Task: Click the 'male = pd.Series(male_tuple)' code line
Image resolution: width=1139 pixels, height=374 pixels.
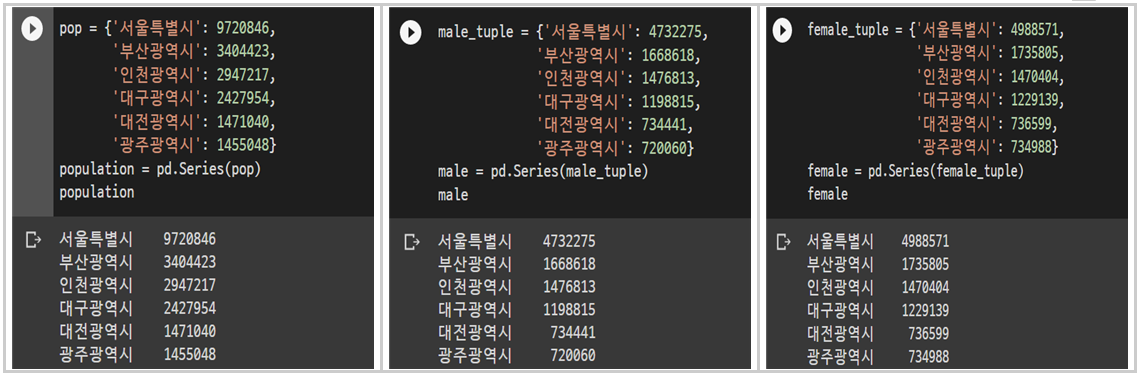Action: [543, 171]
